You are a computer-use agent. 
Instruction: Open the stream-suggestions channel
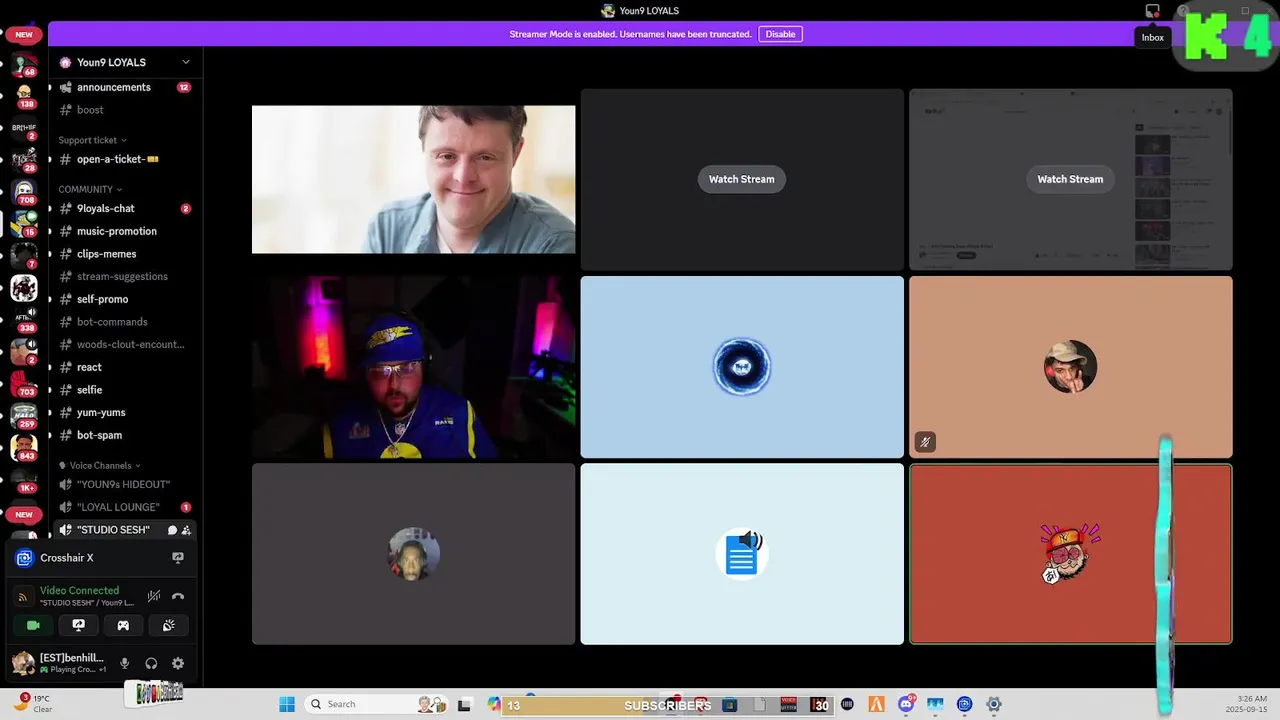[124, 276]
